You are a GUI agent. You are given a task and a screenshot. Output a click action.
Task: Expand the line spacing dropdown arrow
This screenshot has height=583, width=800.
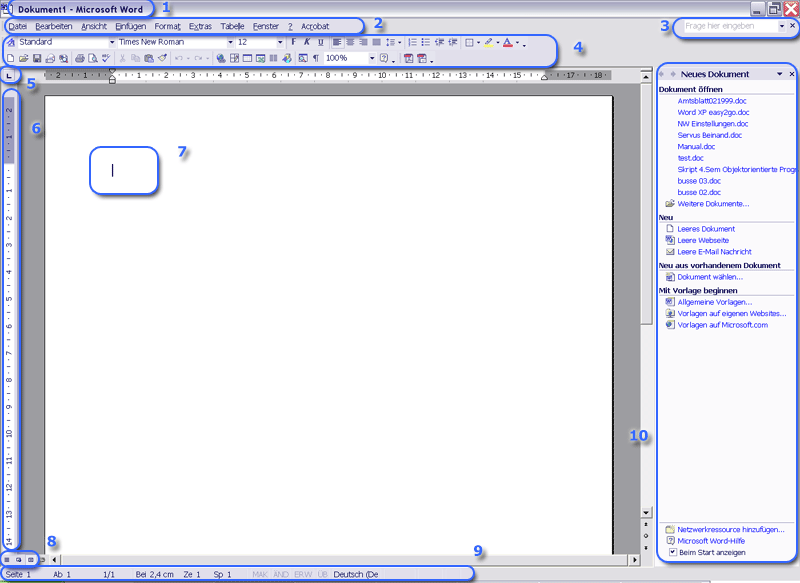pyautogui.click(x=399, y=42)
